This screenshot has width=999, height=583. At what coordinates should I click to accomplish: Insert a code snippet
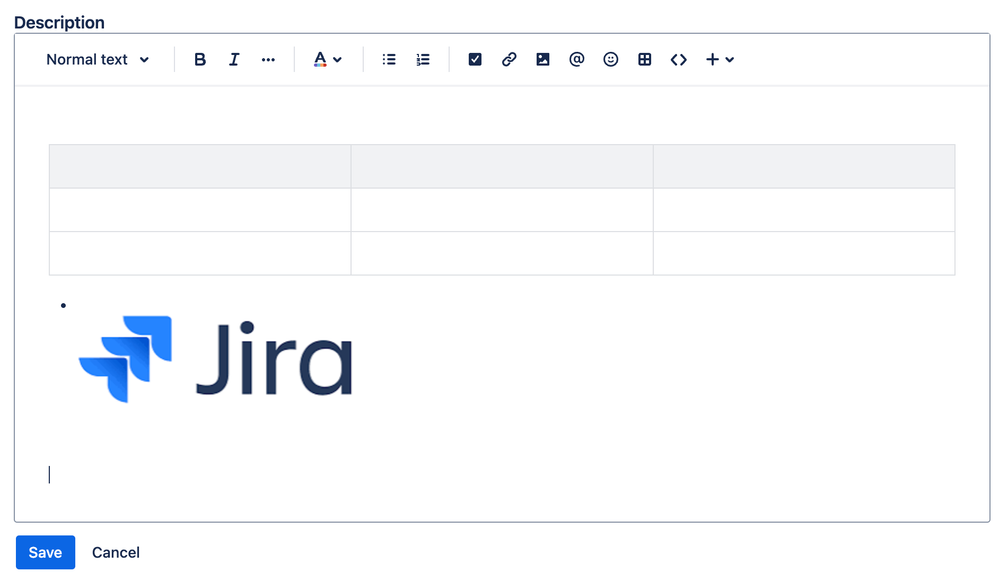tap(679, 59)
